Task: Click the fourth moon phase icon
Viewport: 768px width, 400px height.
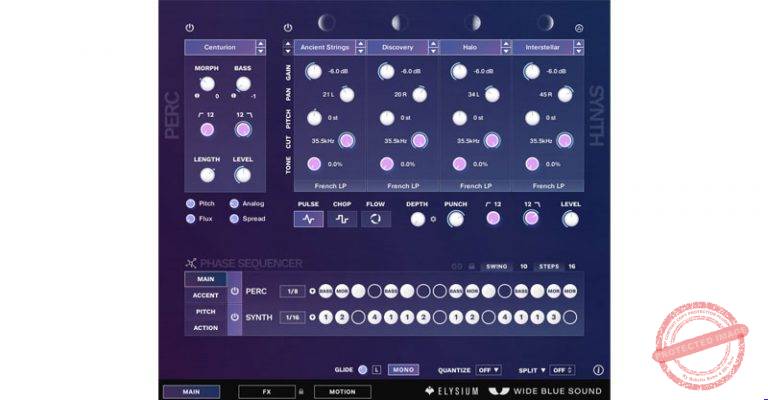Action: pos(545,23)
